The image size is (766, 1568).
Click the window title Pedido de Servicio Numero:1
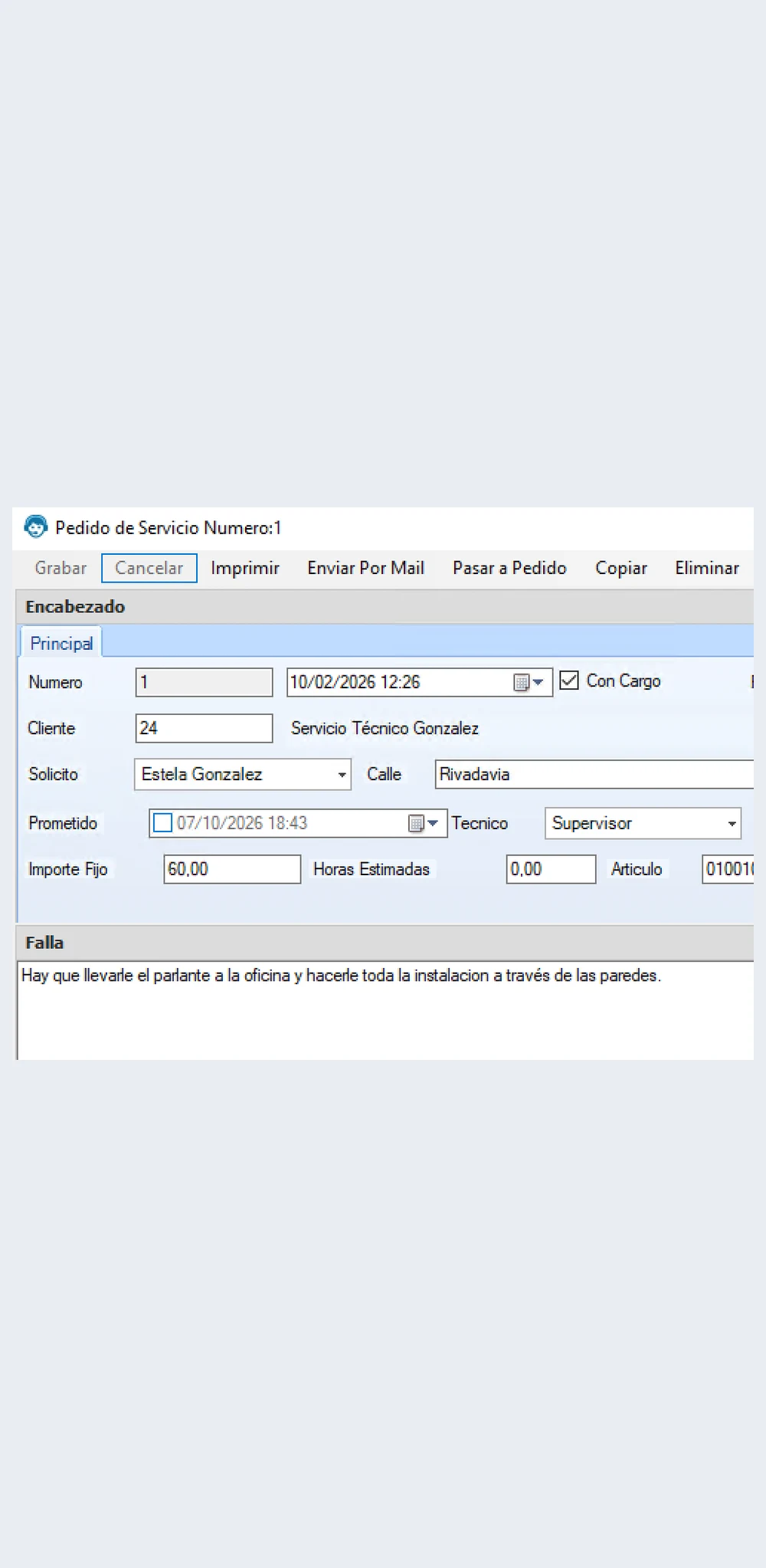point(169,527)
